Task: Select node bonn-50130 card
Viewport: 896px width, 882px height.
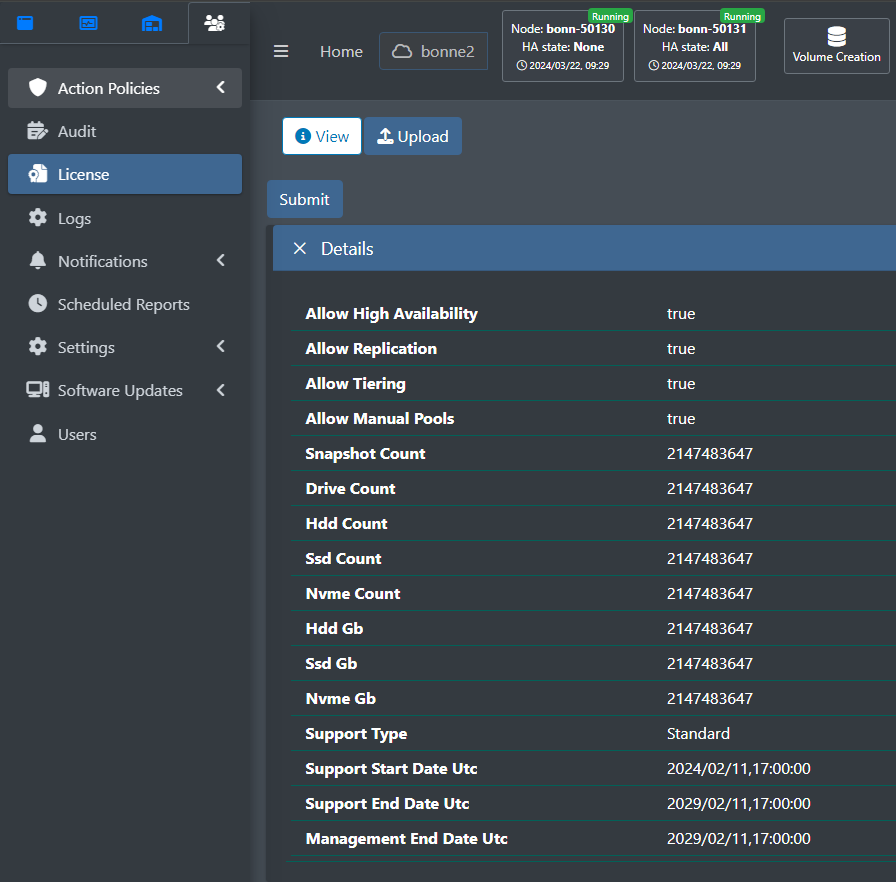Action: 562,46
